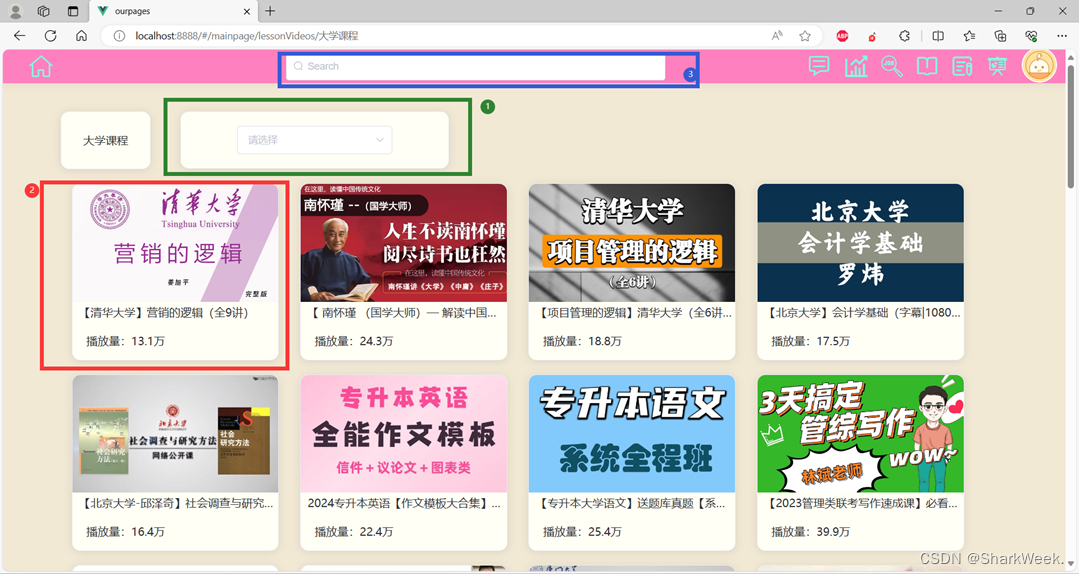Open the browser extensions puzzle icon
The height and width of the screenshot is (574, 1079).
pyautogui.click(x=904, y=36)
